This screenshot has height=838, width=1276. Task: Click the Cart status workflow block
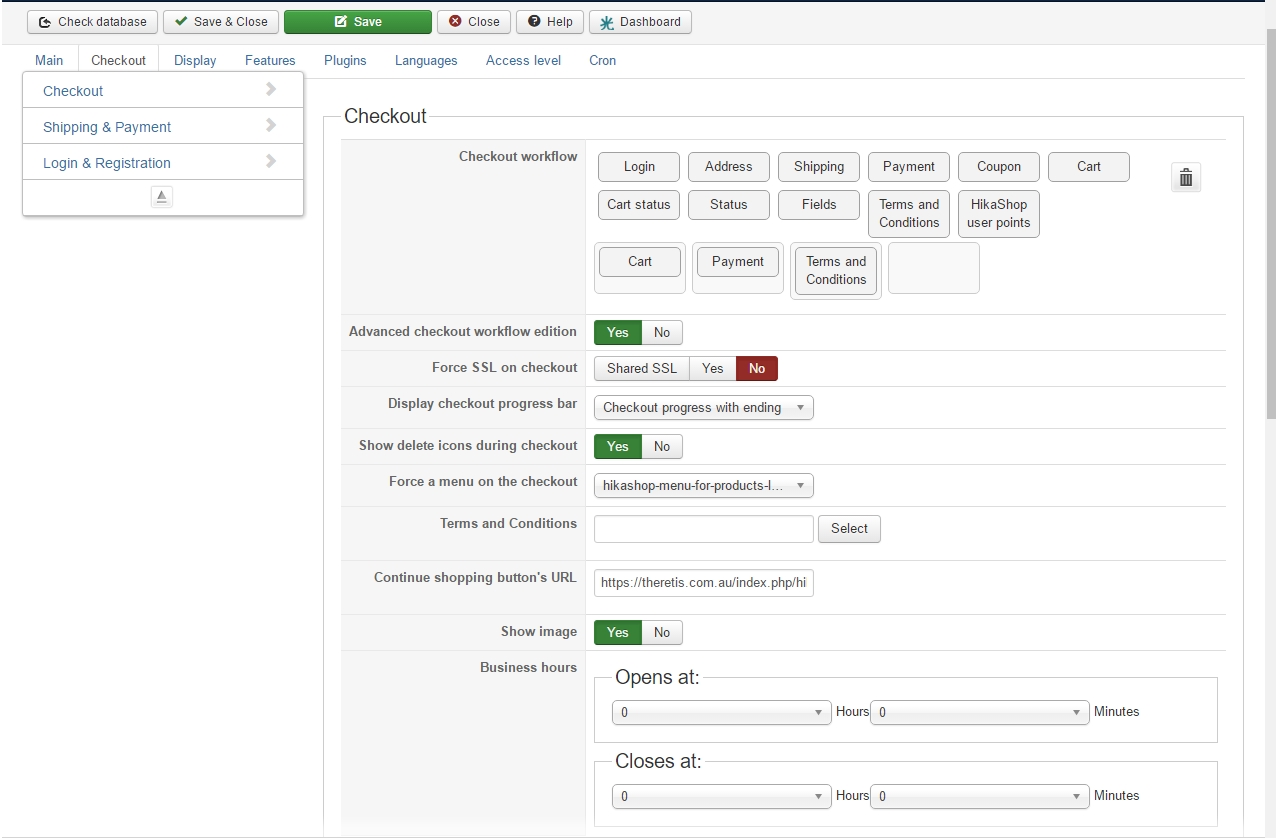tap(639, 205)
